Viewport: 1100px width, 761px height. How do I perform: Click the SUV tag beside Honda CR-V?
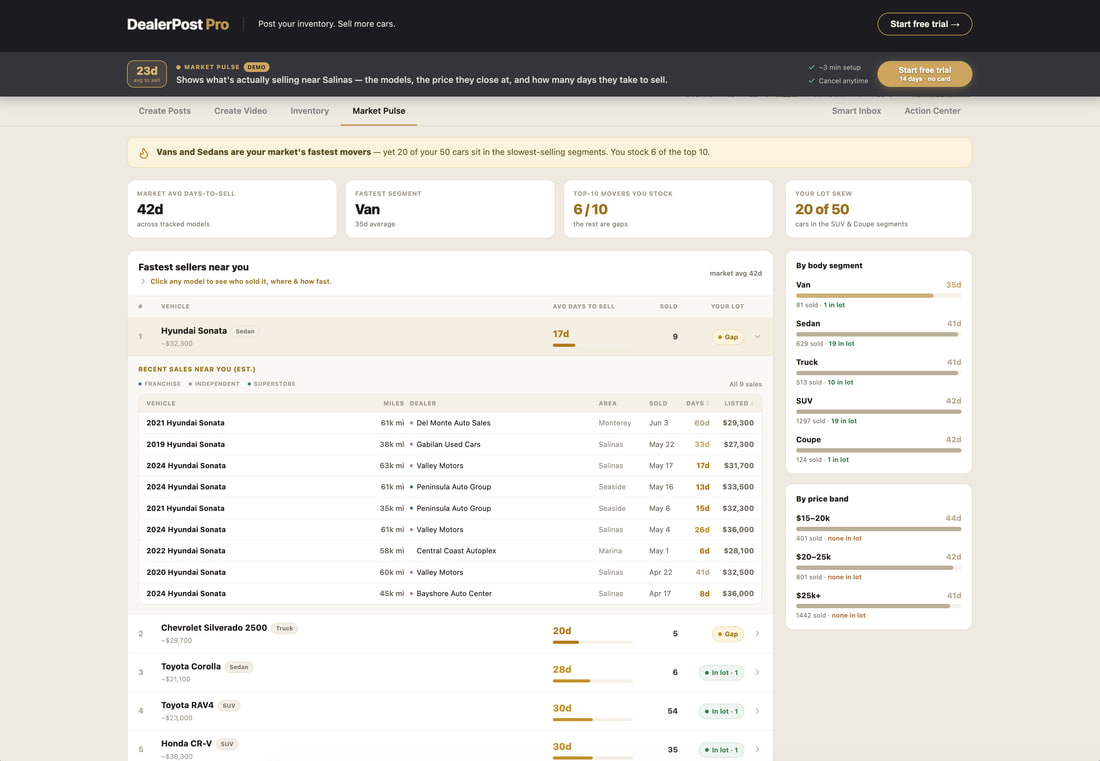(227, 744)
